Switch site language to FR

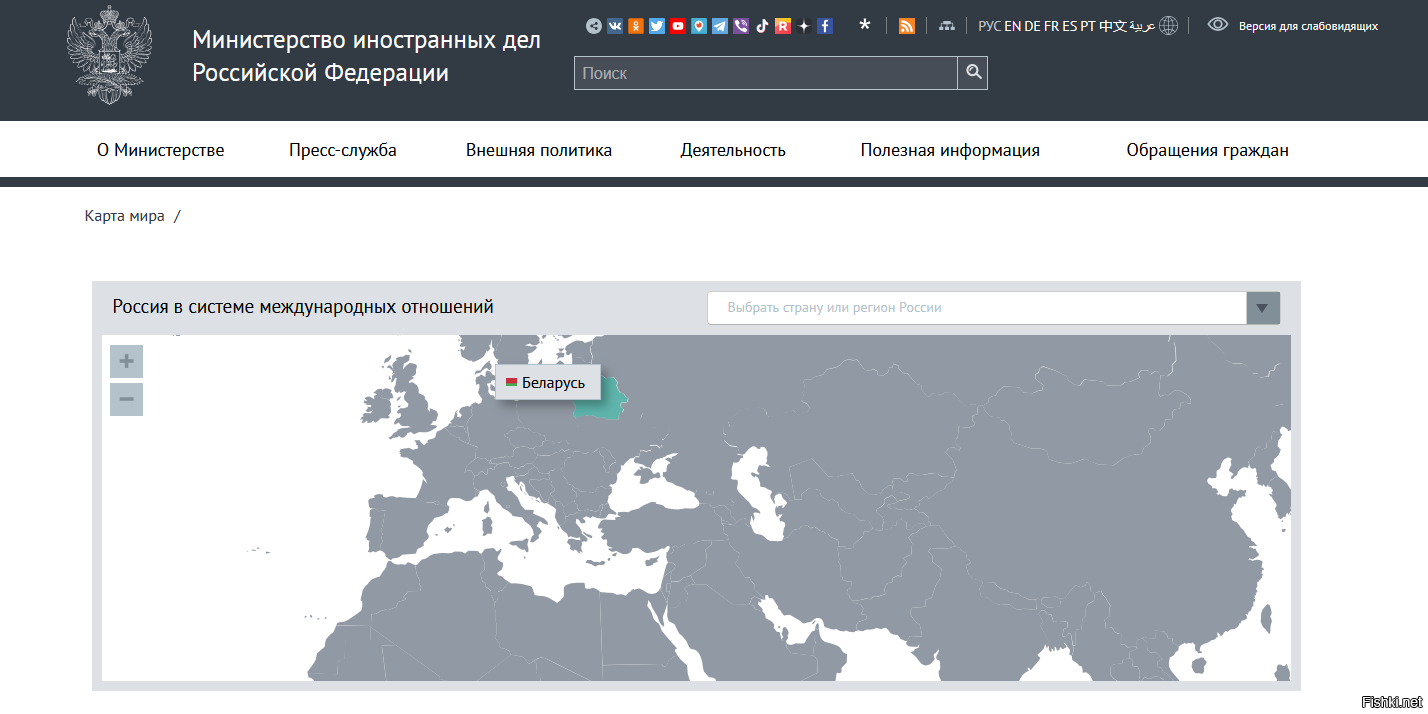(x=1052, y=26)
